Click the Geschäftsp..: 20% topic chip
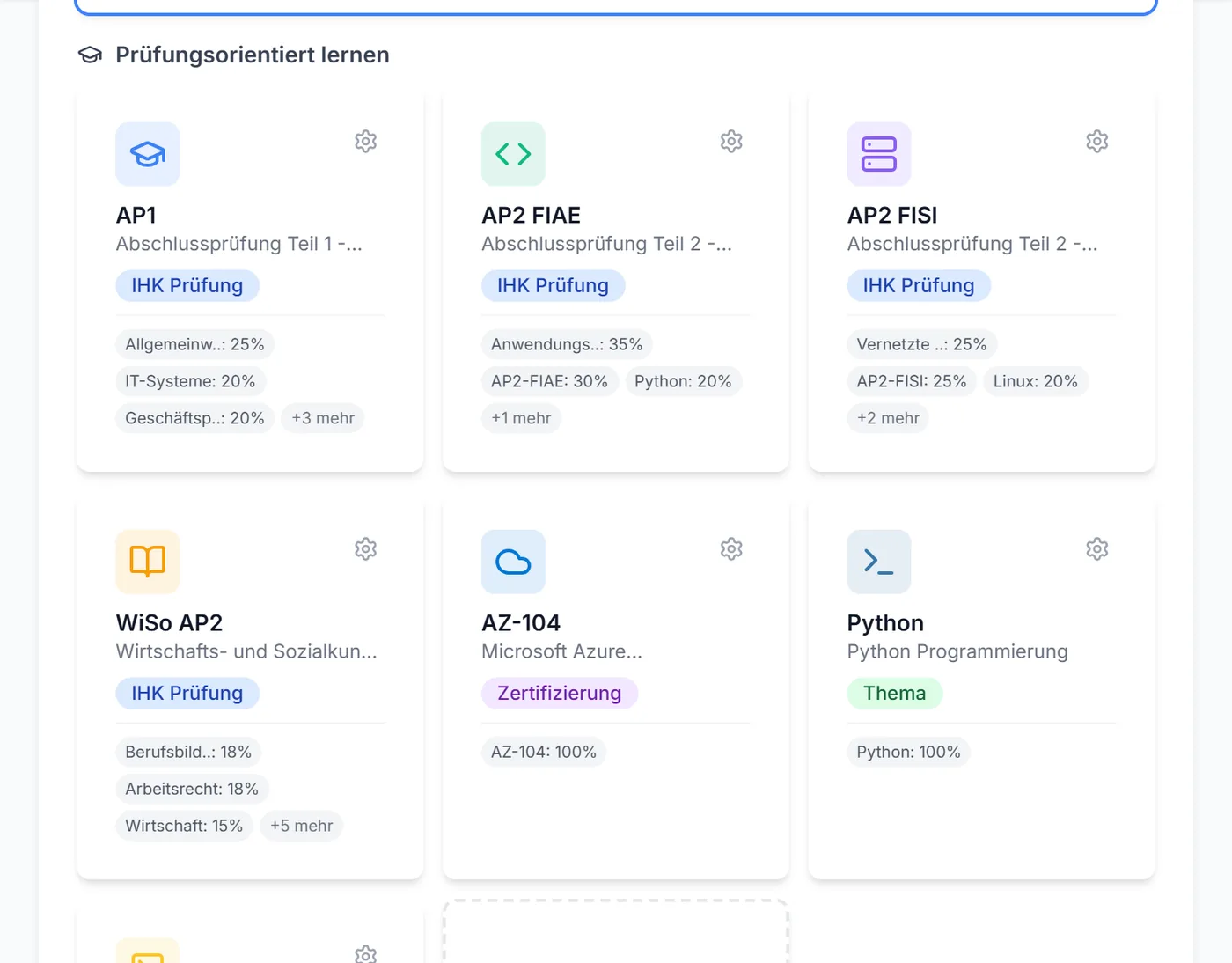Image resolution: width=1232 pixels, height=963 pixels. (x=194, y=418)
